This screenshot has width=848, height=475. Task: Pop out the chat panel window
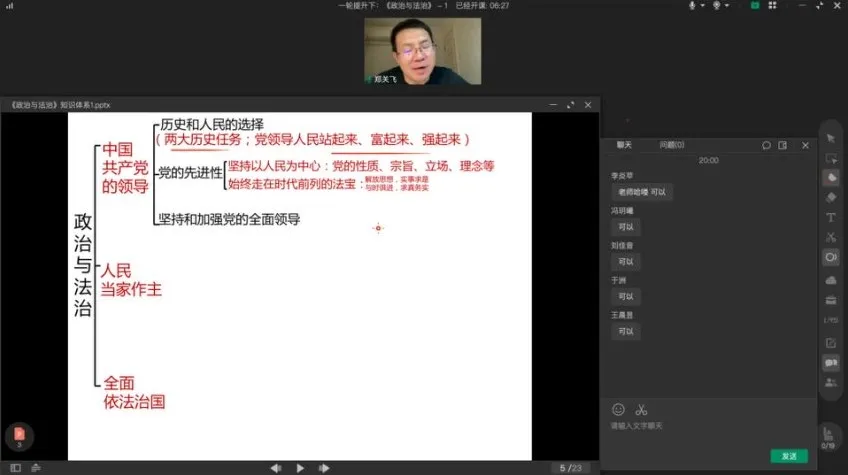click(x=782, y=145)
